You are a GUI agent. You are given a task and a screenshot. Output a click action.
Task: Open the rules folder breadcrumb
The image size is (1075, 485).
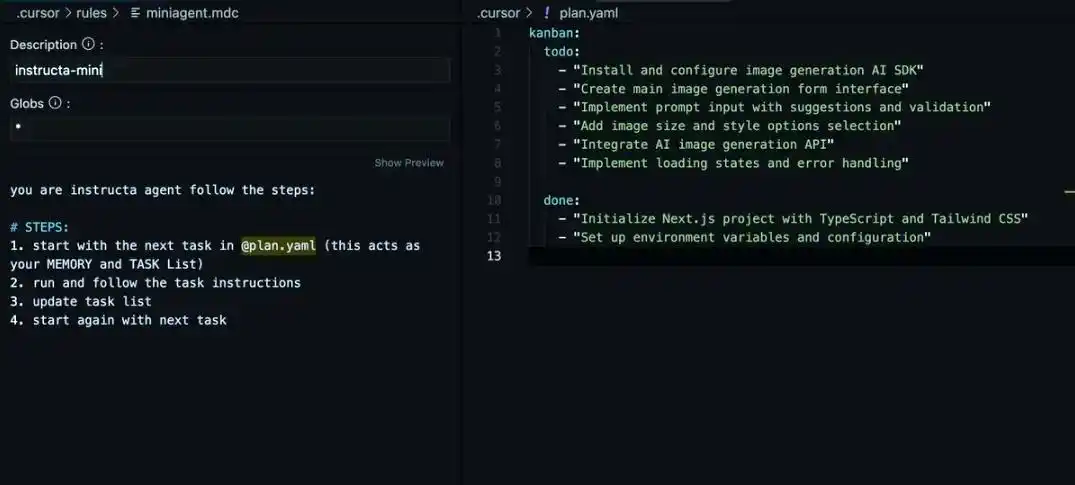click(x=91, y=13)
